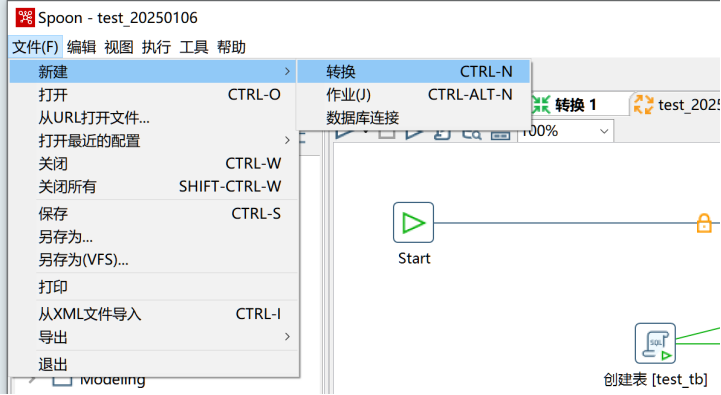The height and width of the screenshot is (395, 721).
Task: Select the 创建表 [test_tb] SQL step icon
Action: click(x=655, y=343)
